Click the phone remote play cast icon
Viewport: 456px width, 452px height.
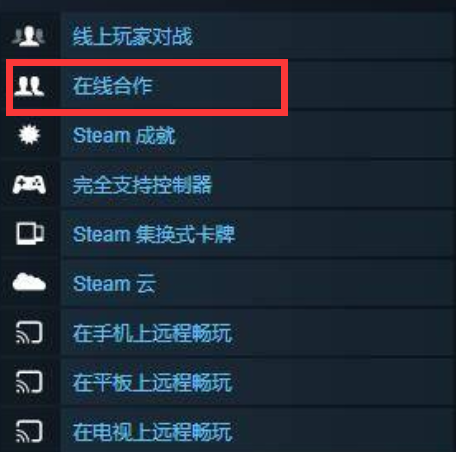coord(29,332)
